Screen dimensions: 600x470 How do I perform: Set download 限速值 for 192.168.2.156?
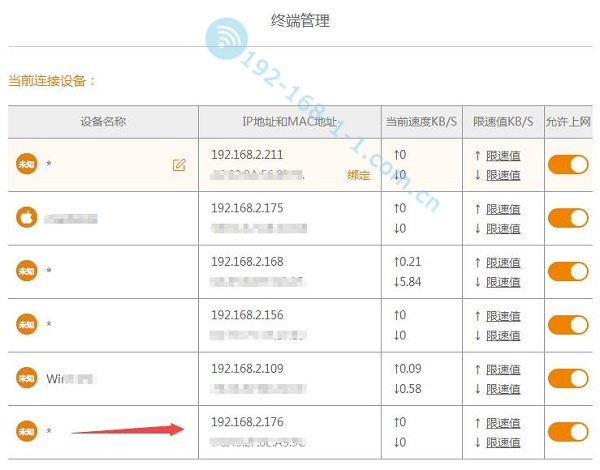[x=503, y=336]
